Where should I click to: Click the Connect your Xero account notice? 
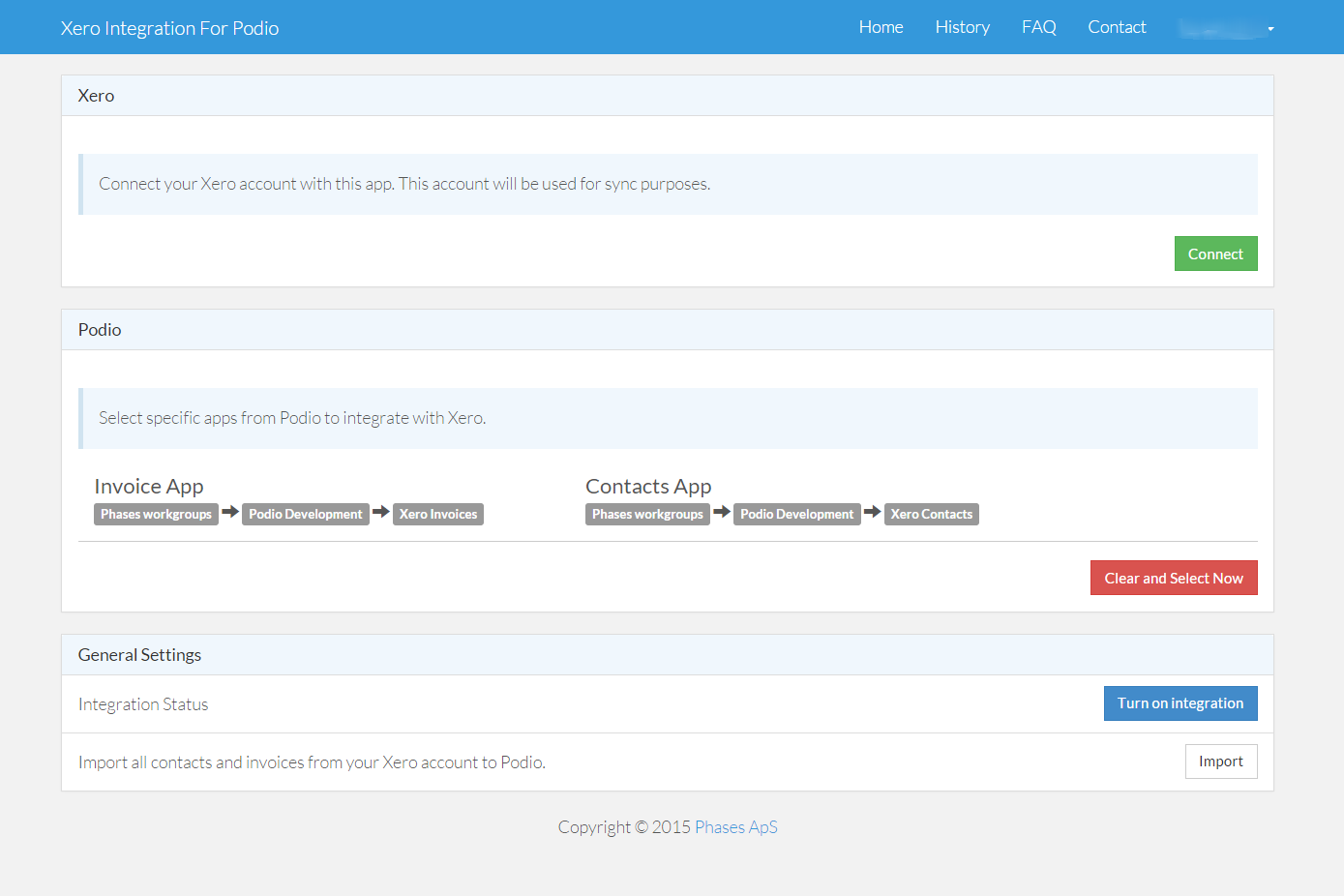click(x=668, y=184)
